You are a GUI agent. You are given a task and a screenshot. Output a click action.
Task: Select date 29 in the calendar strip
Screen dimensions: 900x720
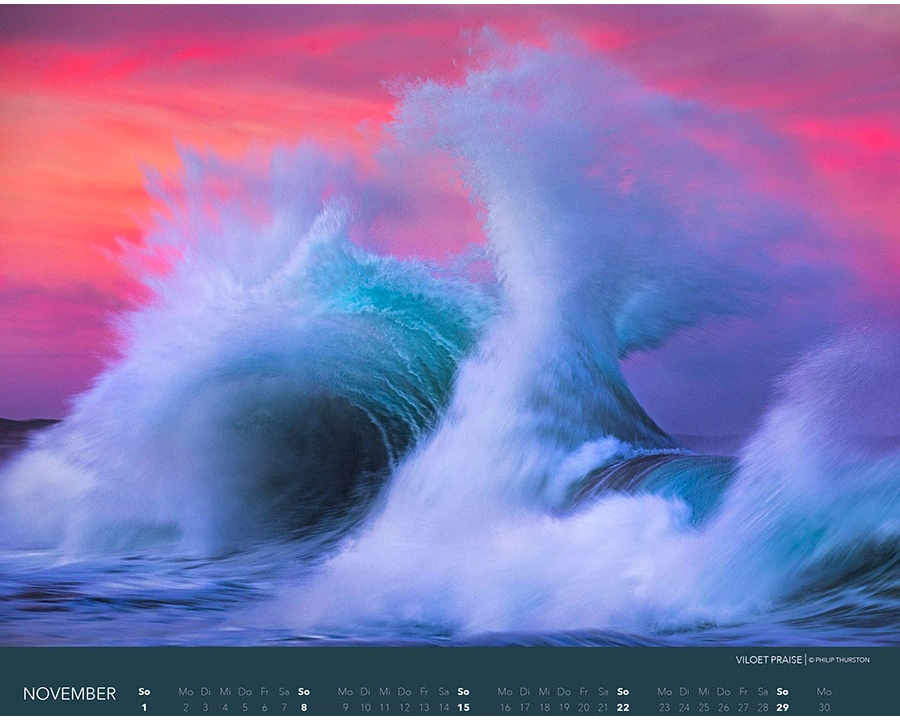coord(782,707)
